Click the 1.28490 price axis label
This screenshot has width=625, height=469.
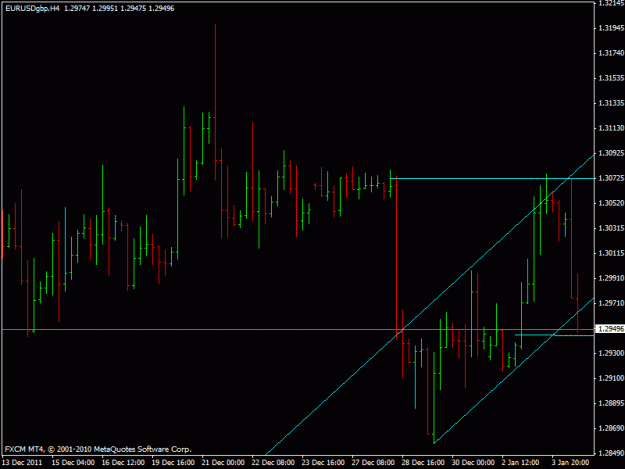click(x=611, y=453)
